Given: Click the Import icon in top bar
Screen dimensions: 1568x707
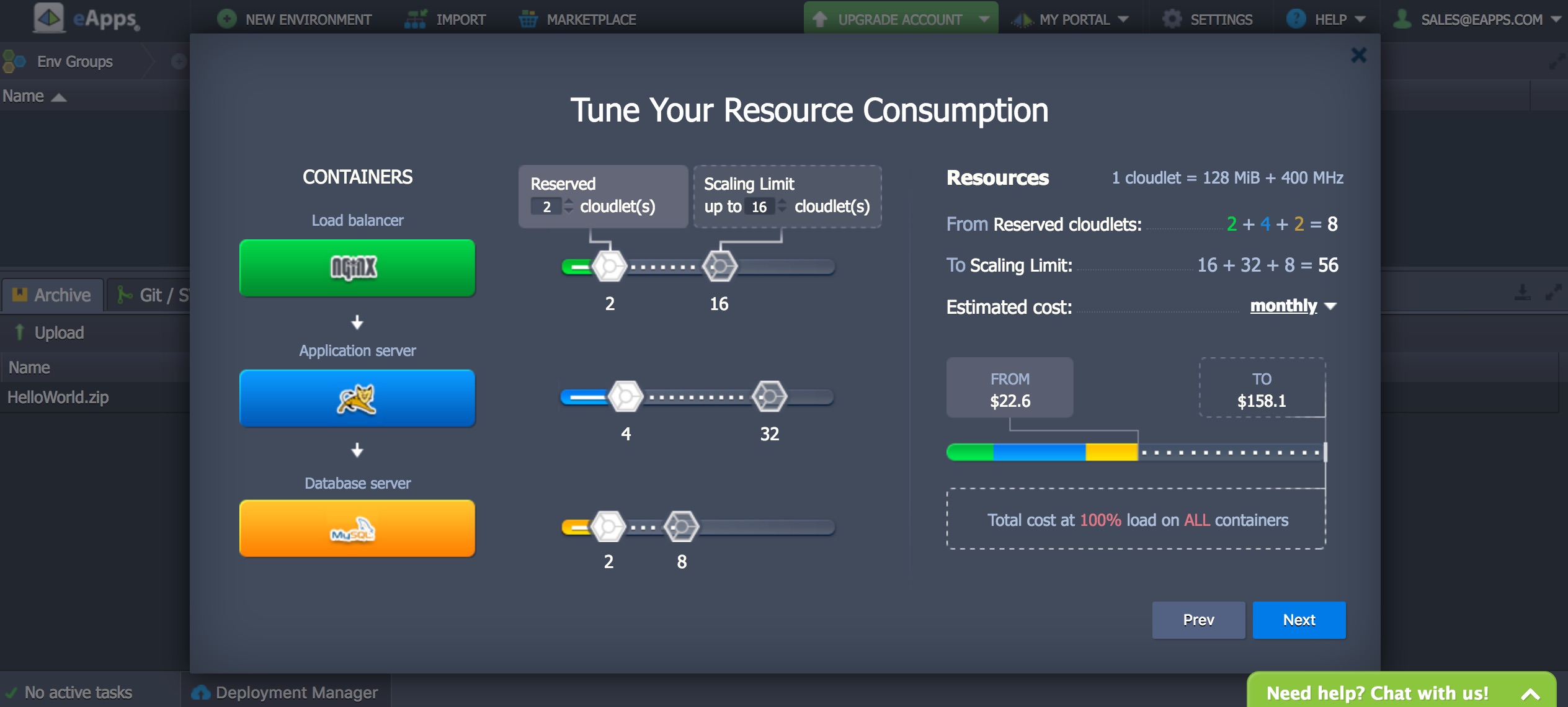Looking at the screenshot, I should tap(415, 19).
